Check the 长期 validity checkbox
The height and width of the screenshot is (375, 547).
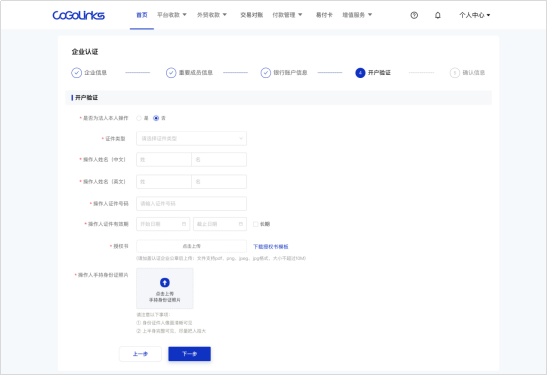coord(256,224)
